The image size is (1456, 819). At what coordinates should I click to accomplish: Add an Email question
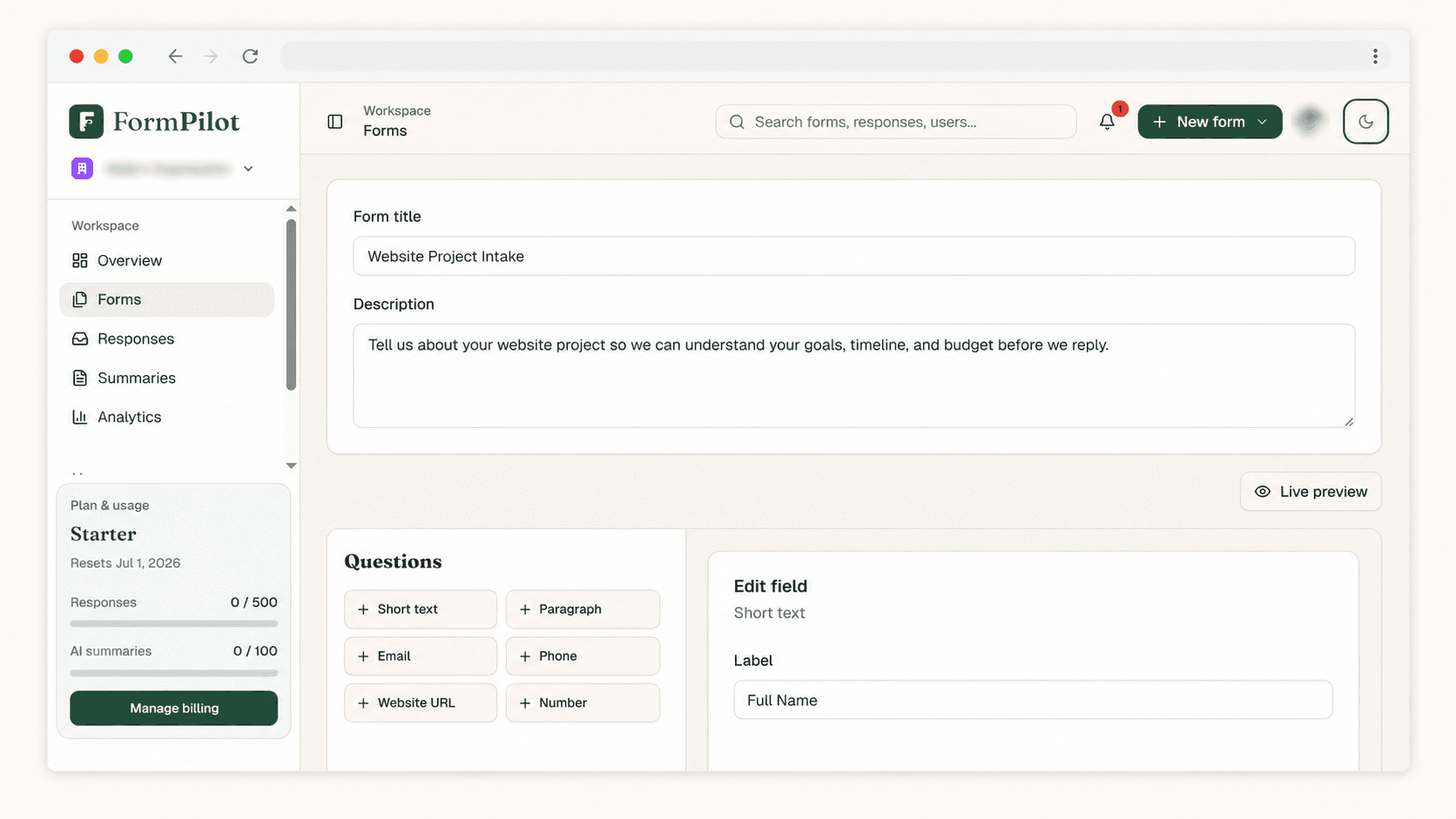(421, 656)
